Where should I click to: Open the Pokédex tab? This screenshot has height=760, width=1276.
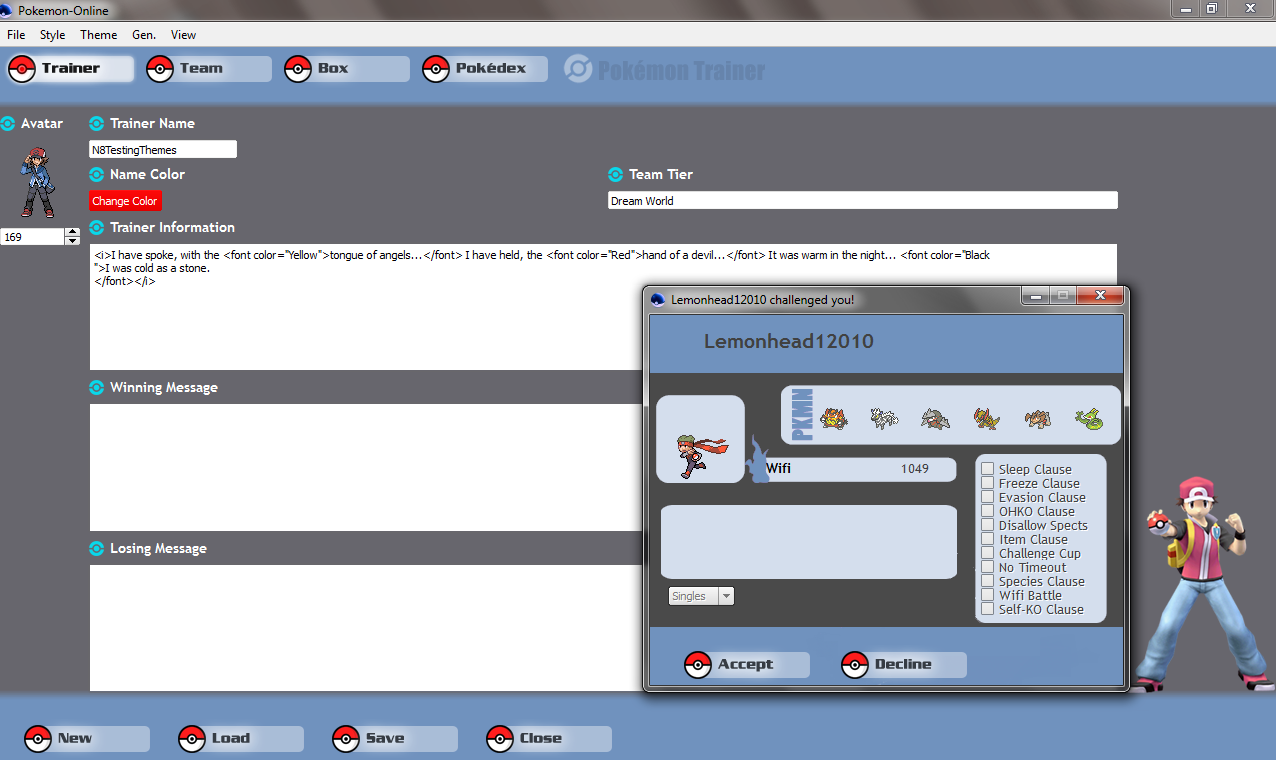tap(484, 69)
